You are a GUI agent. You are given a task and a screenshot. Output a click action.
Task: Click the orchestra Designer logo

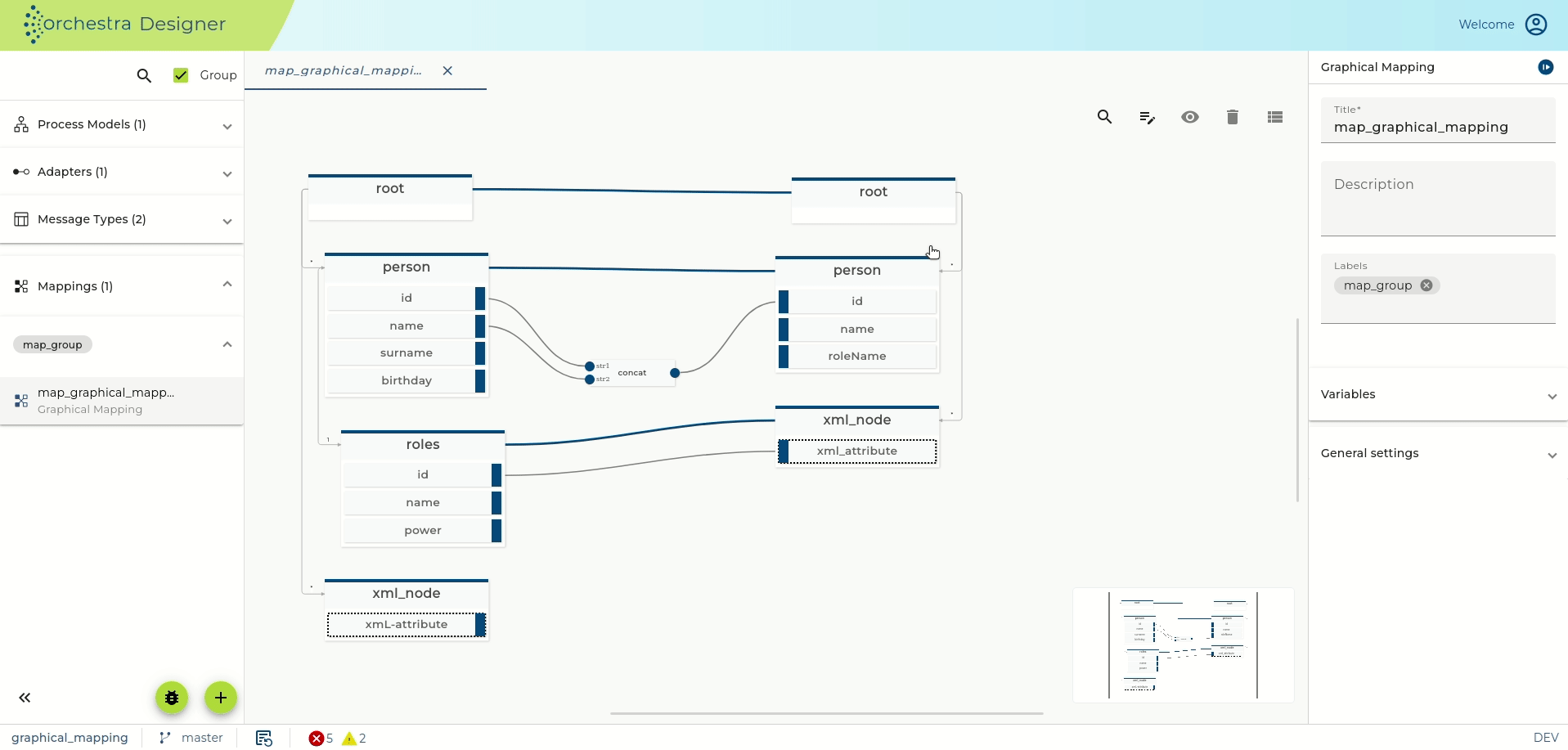tap(124, 24)
